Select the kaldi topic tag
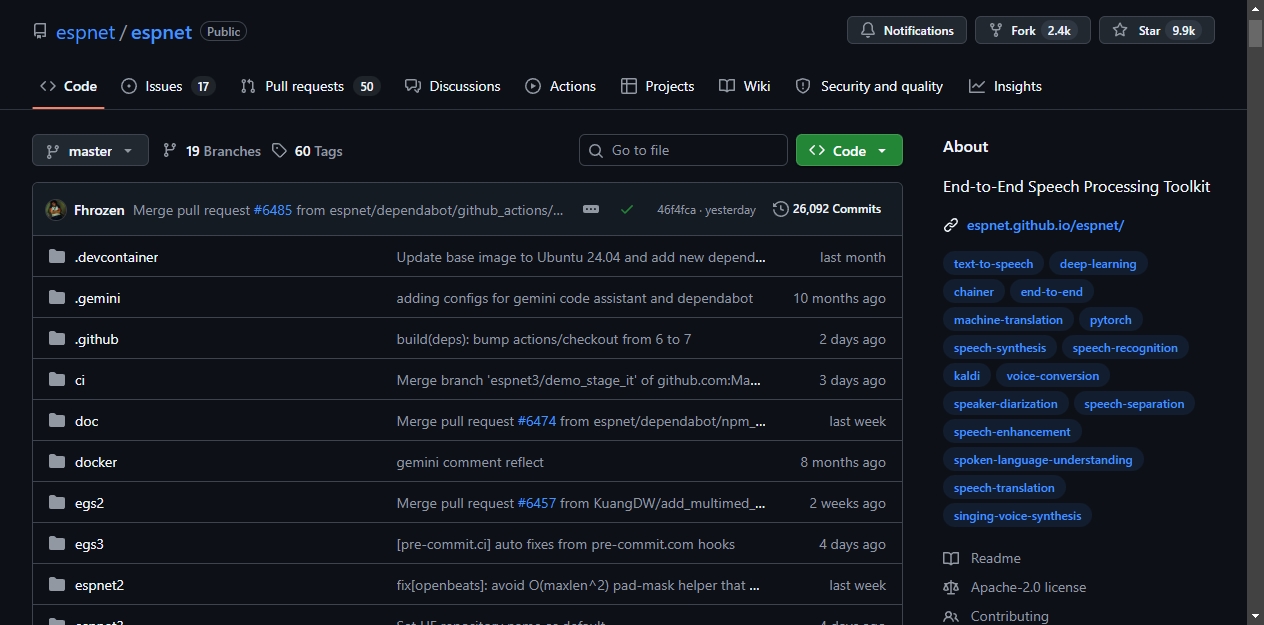 (x=967, y=376)
